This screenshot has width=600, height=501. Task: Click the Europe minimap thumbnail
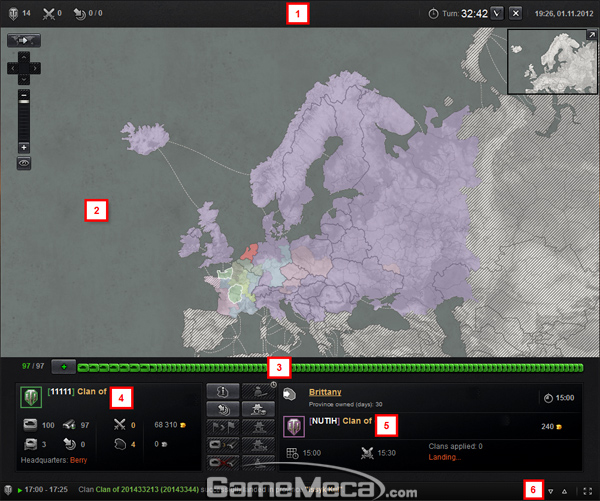551,62
